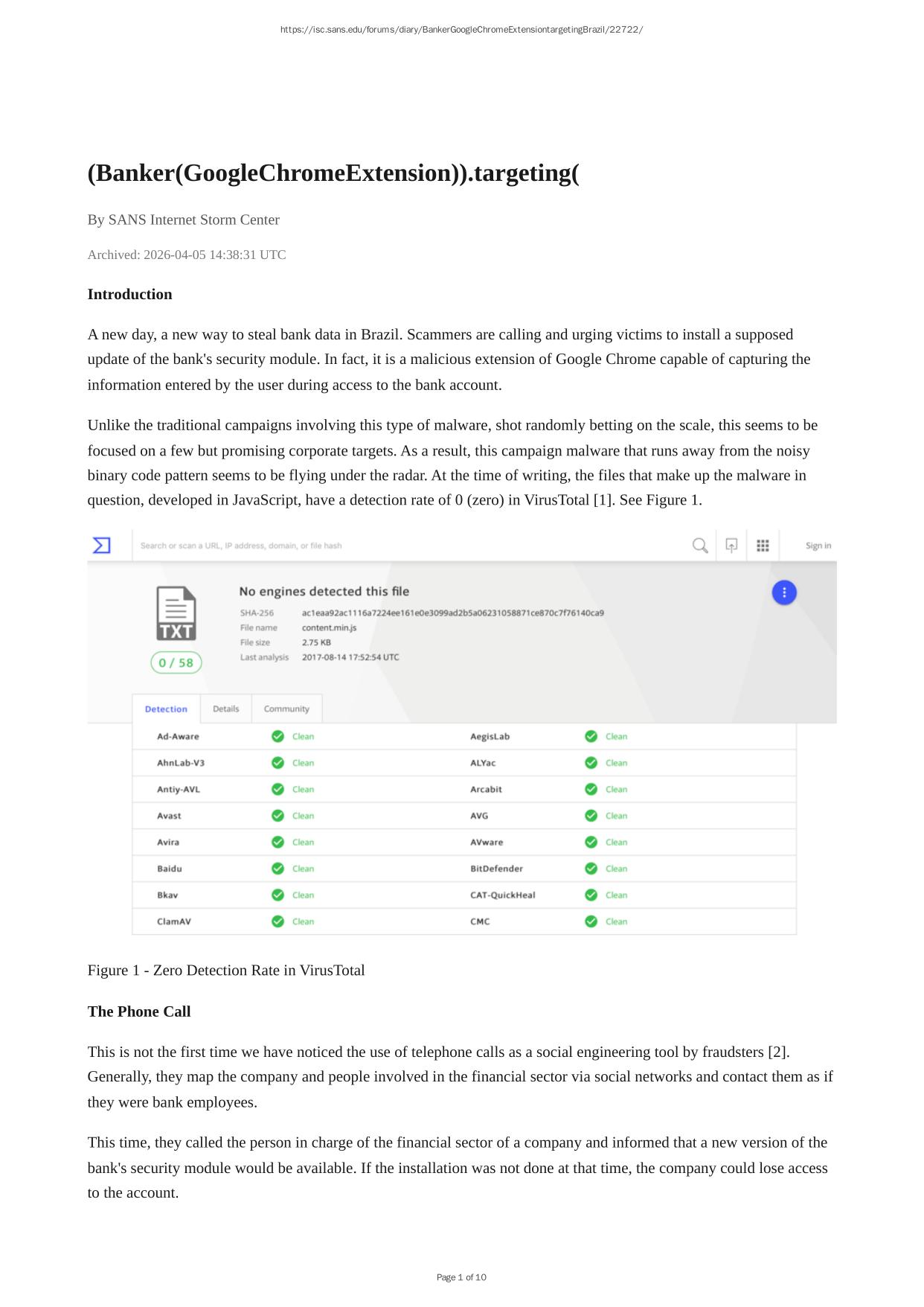Click the SHA-256 hash value

coord(452,613)
